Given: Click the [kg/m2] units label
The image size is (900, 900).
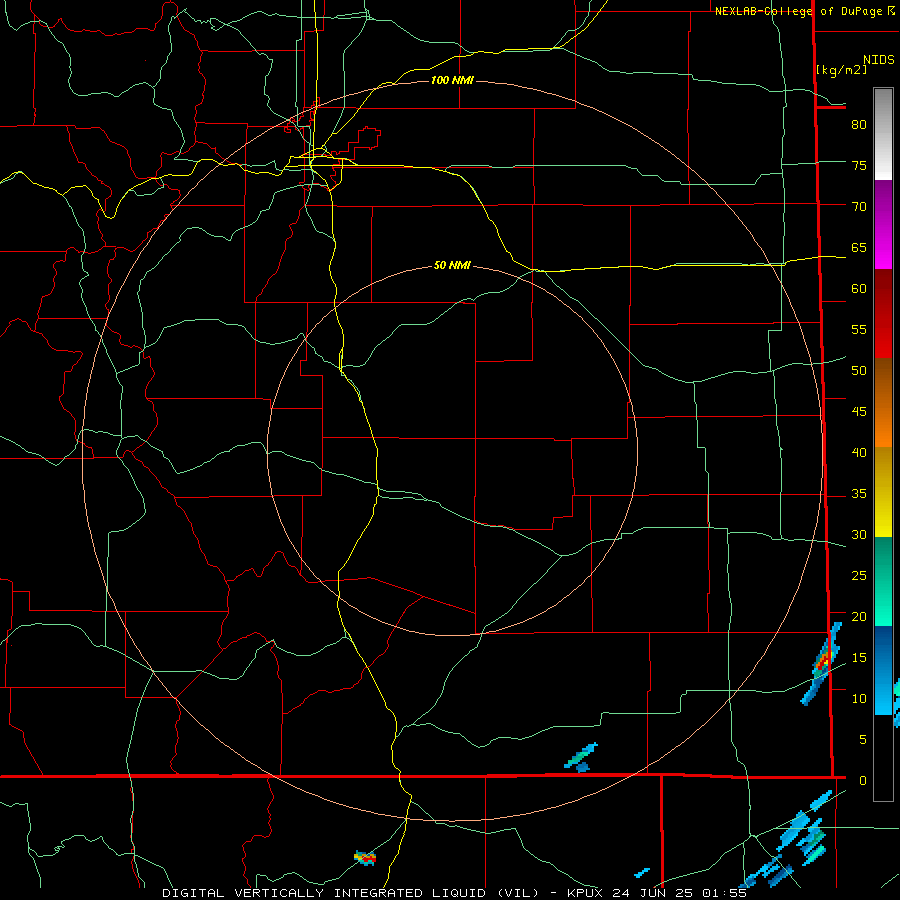Looking at the screenshot, I should point(841,69).
